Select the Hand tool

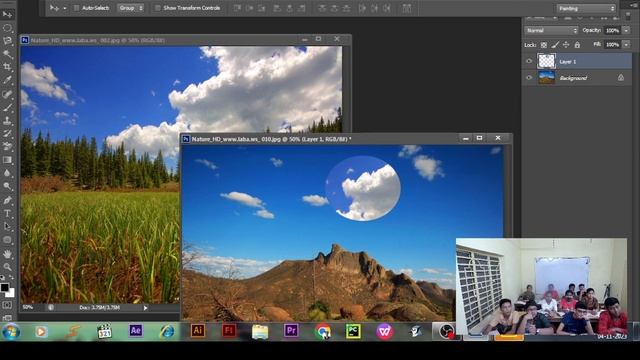[x=7, y=253]
